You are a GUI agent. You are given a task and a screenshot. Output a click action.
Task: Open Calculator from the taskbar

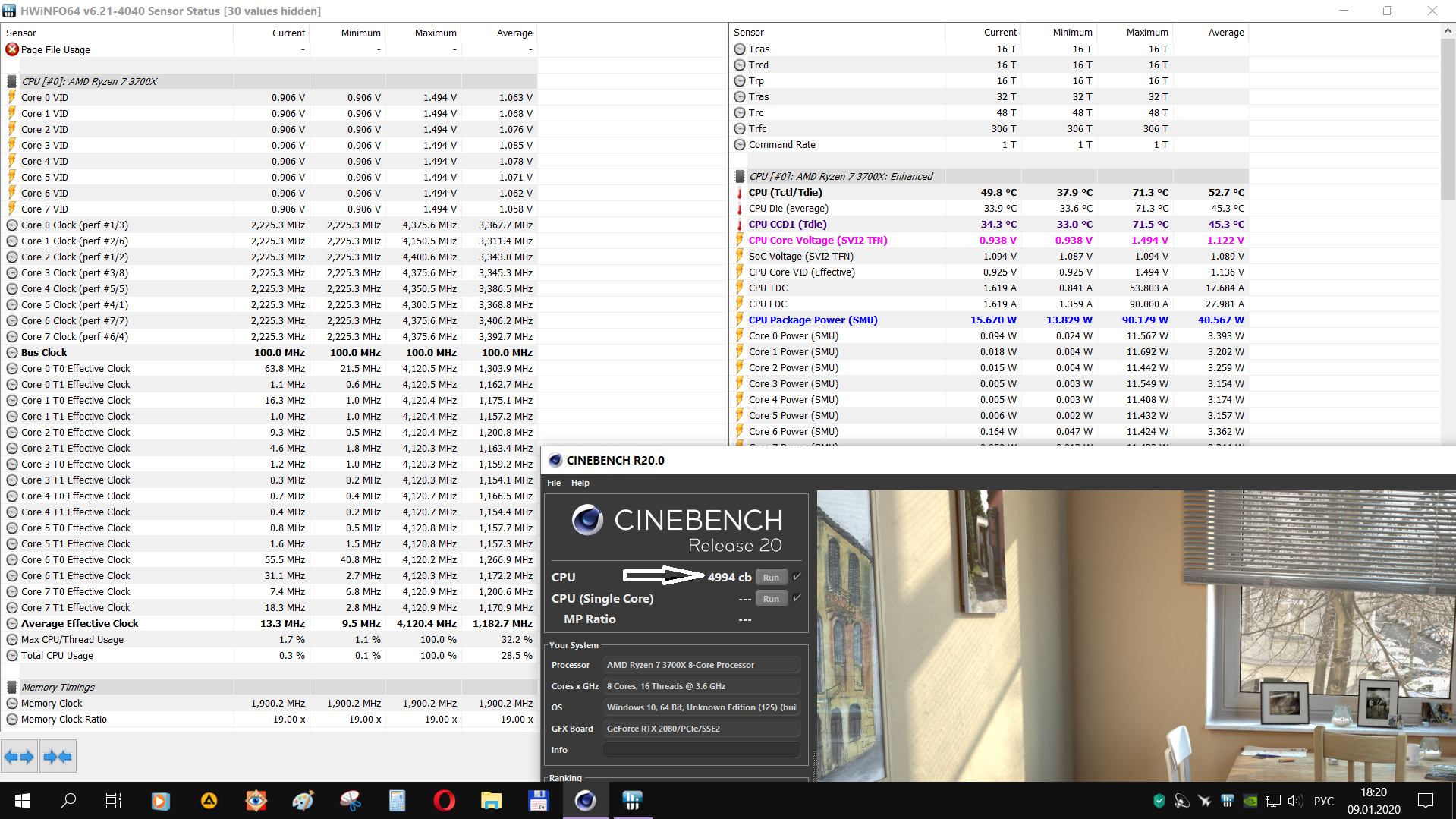pos(397,801)
